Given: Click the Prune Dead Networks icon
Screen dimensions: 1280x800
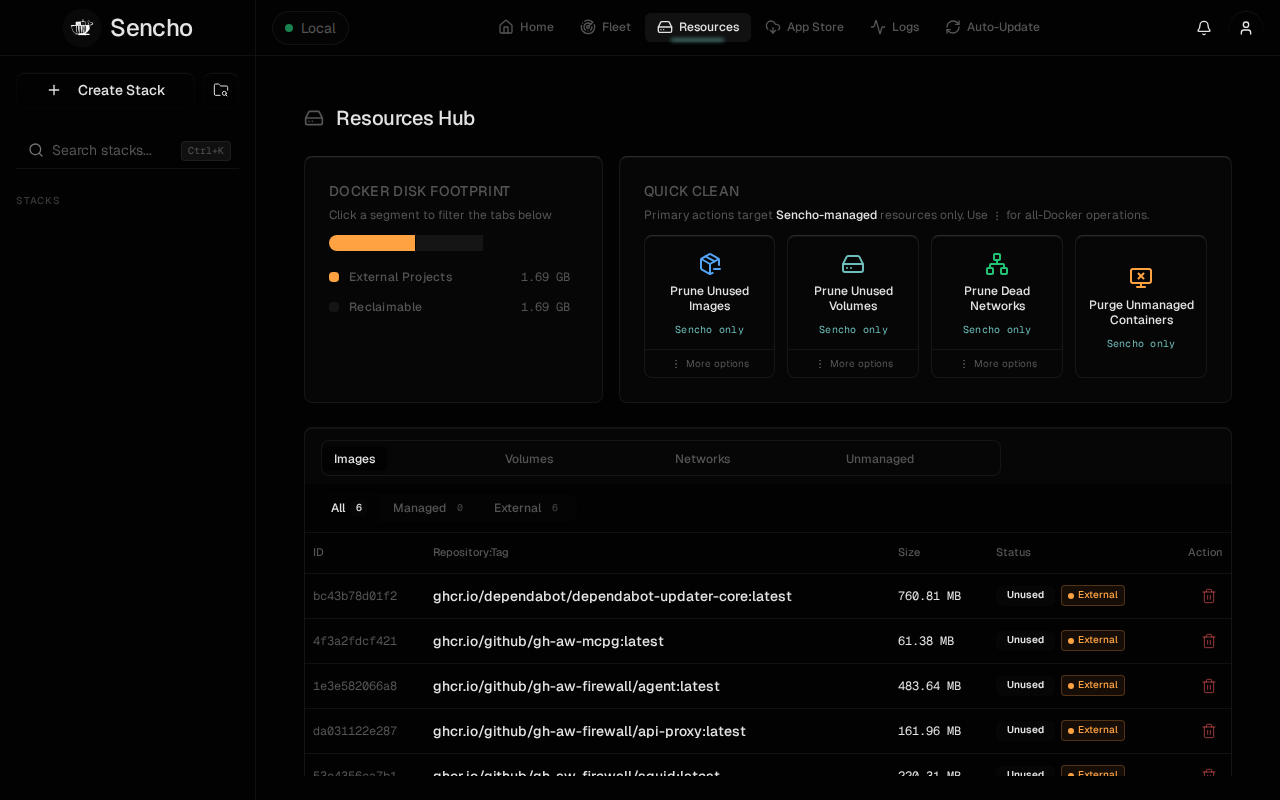Looking at the screenshot, I should click(997, 264).
